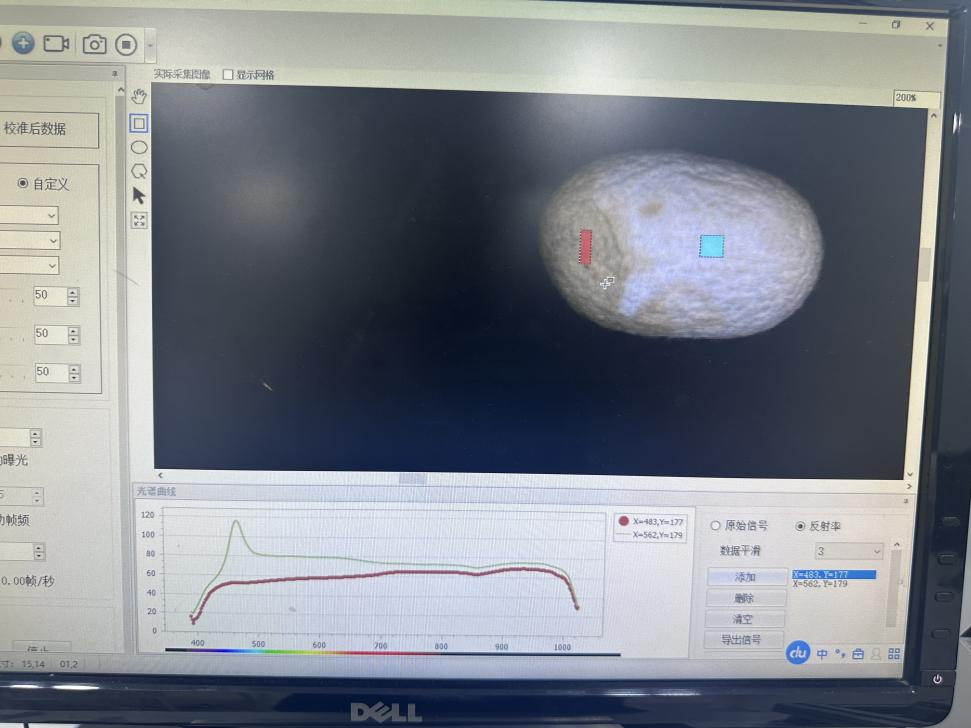
Task: Enable the 显示网格 grid checkbox
Action: pyautogui.click(x=228, y=75)
